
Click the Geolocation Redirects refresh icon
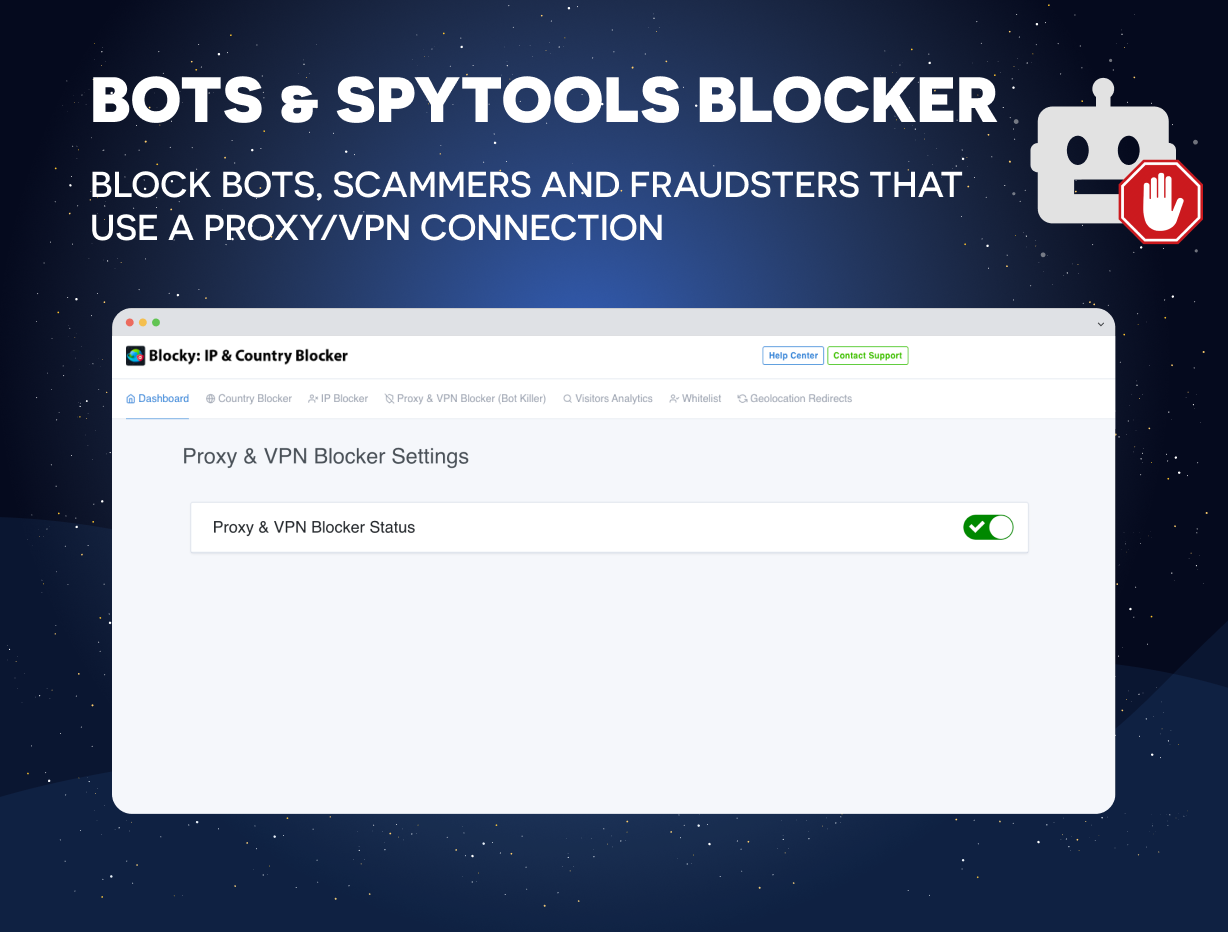(x=740, y=398)
